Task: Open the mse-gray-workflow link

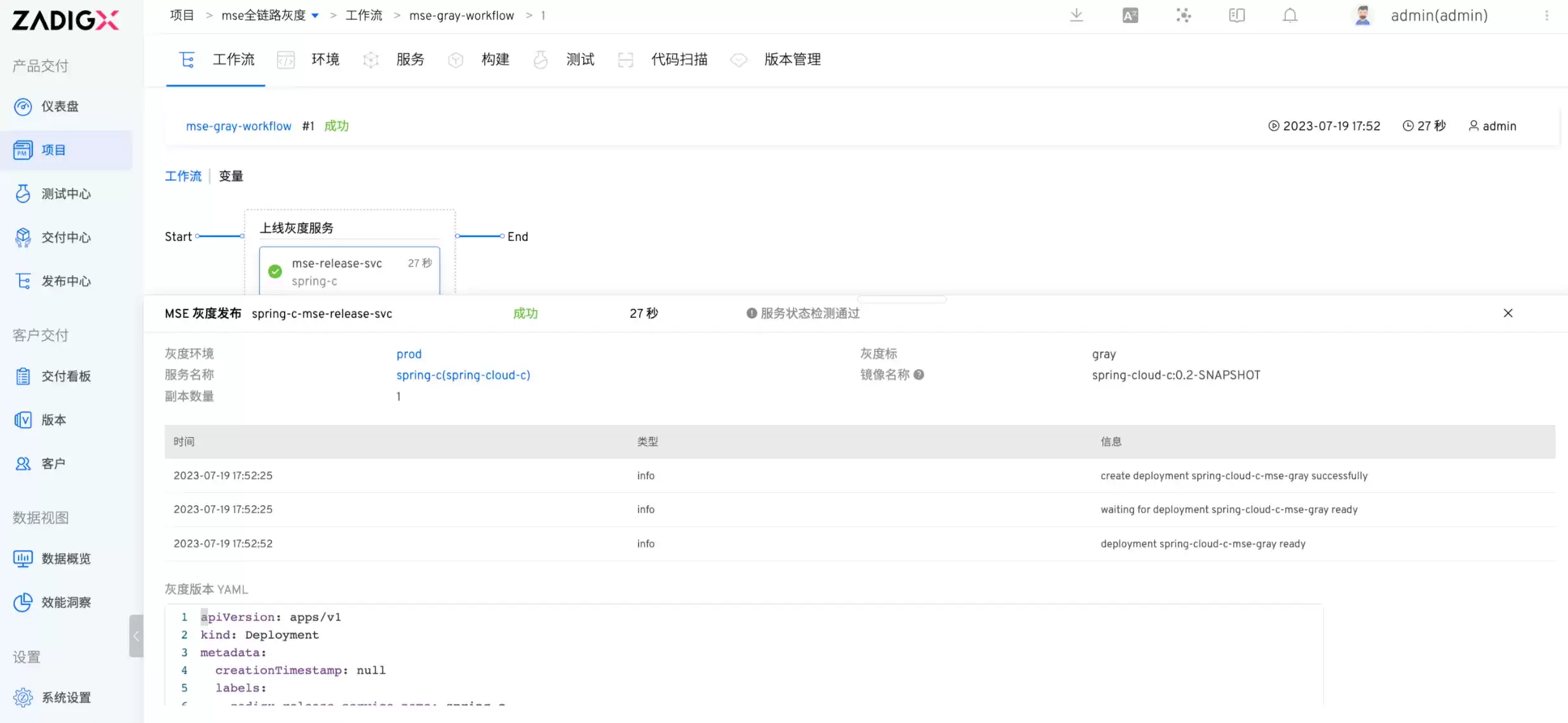Action: pyautogui.click(x=238, y=126)
